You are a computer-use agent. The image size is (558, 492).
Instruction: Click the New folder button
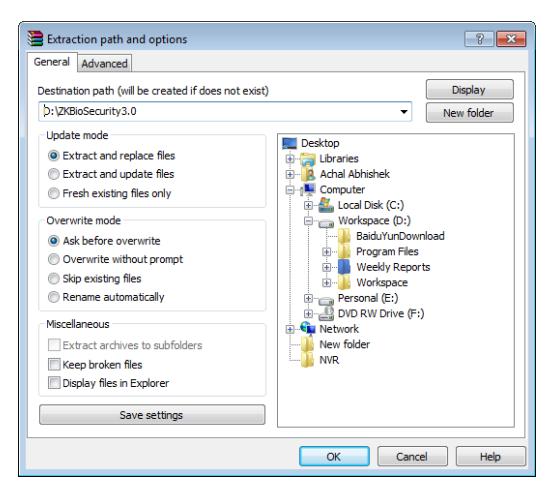click(x=469, y=113)
